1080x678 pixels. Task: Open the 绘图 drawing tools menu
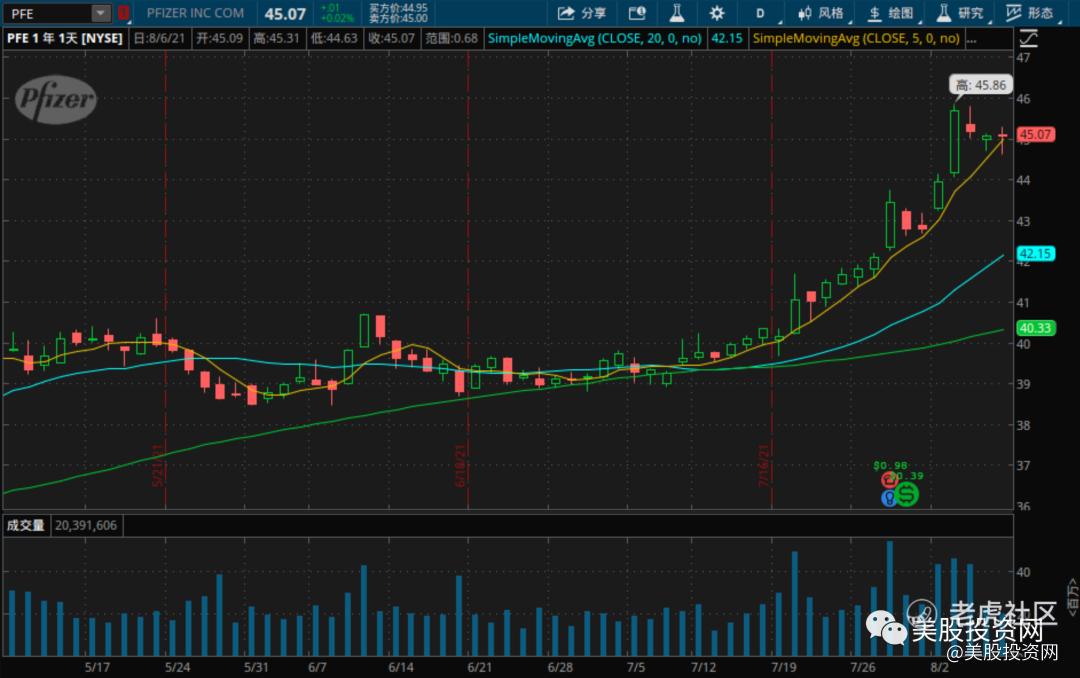point(891,13)
